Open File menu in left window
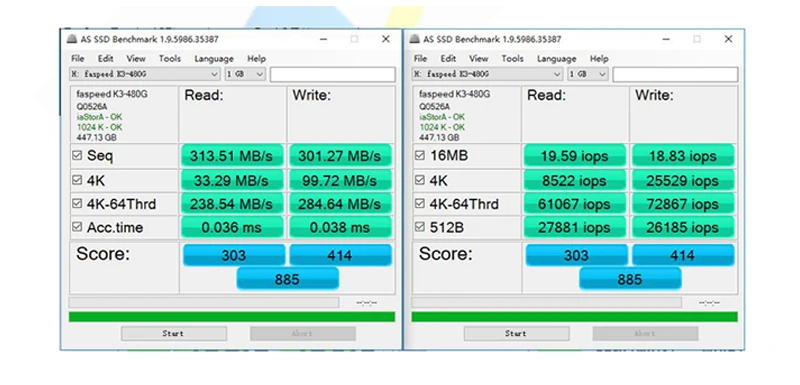 78,59
